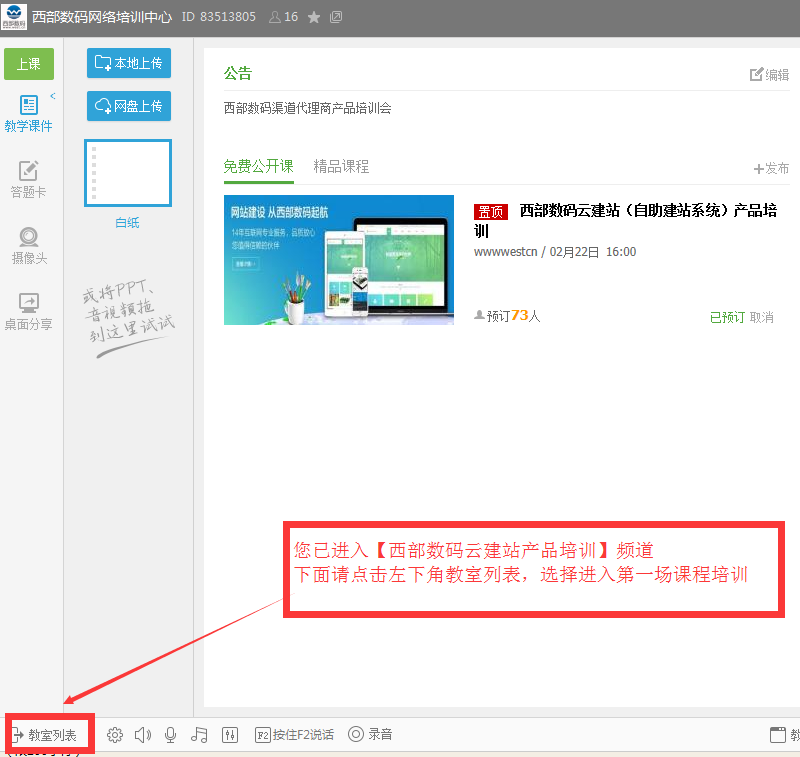Click the 上课 start-class button

click(29, 63)
